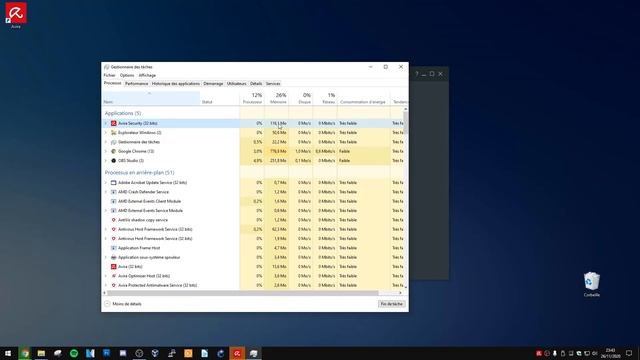
Task: Expand the Adobe Acrobat Update Service row
Action: 106,183
